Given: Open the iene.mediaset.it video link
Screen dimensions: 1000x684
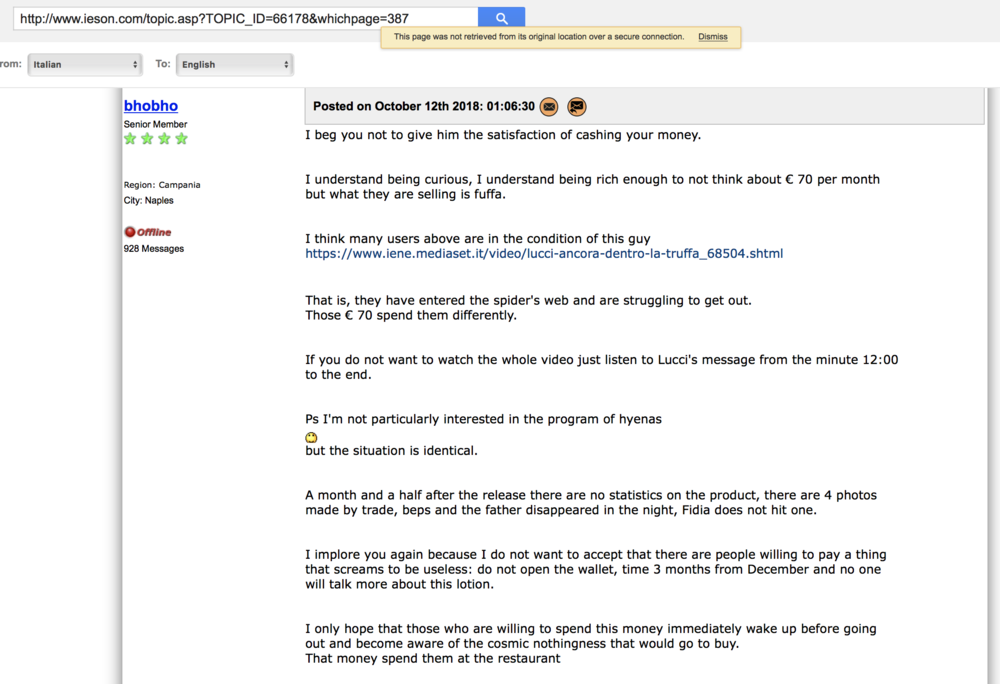Looking at the screenshot, I should point(544,254).
